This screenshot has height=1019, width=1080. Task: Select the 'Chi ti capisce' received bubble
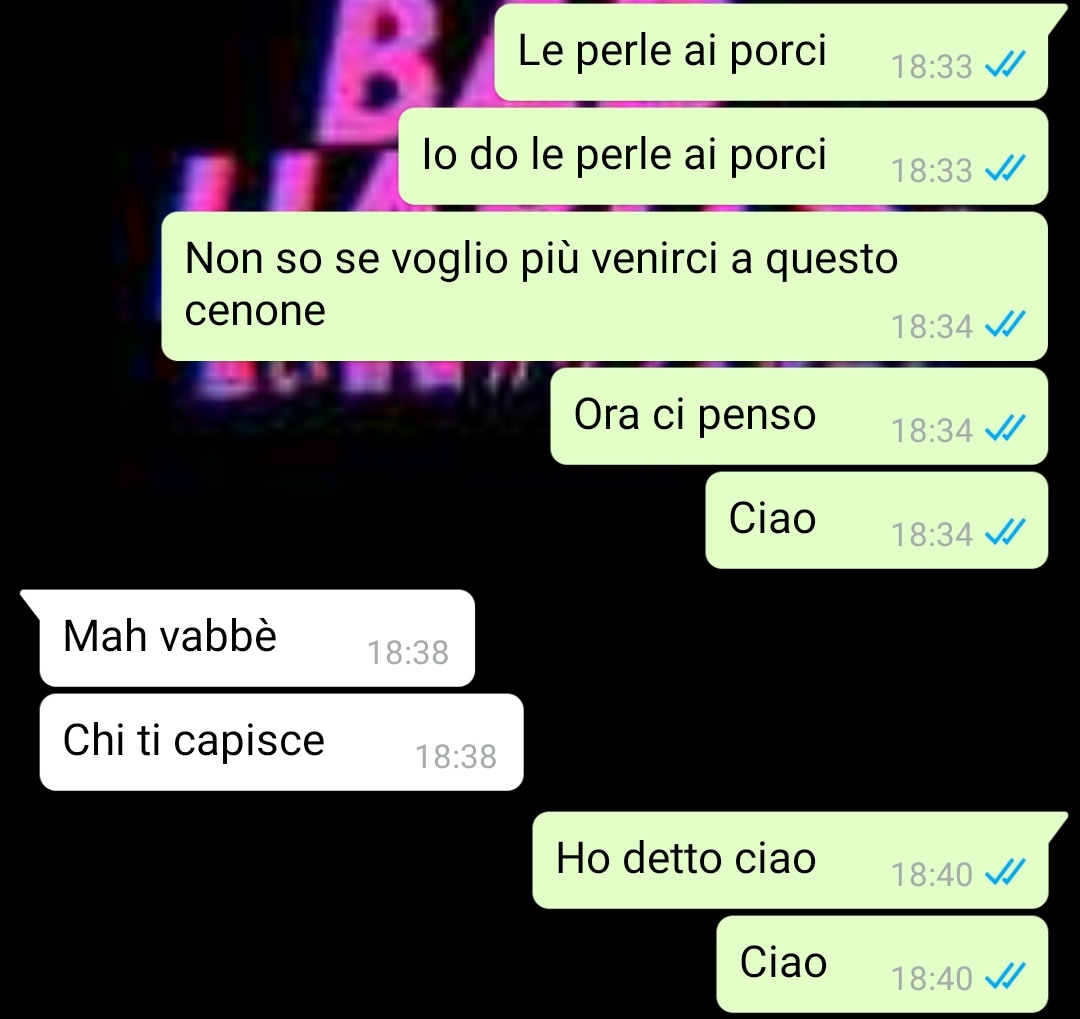pyautogui.click(x=282, y=742)
